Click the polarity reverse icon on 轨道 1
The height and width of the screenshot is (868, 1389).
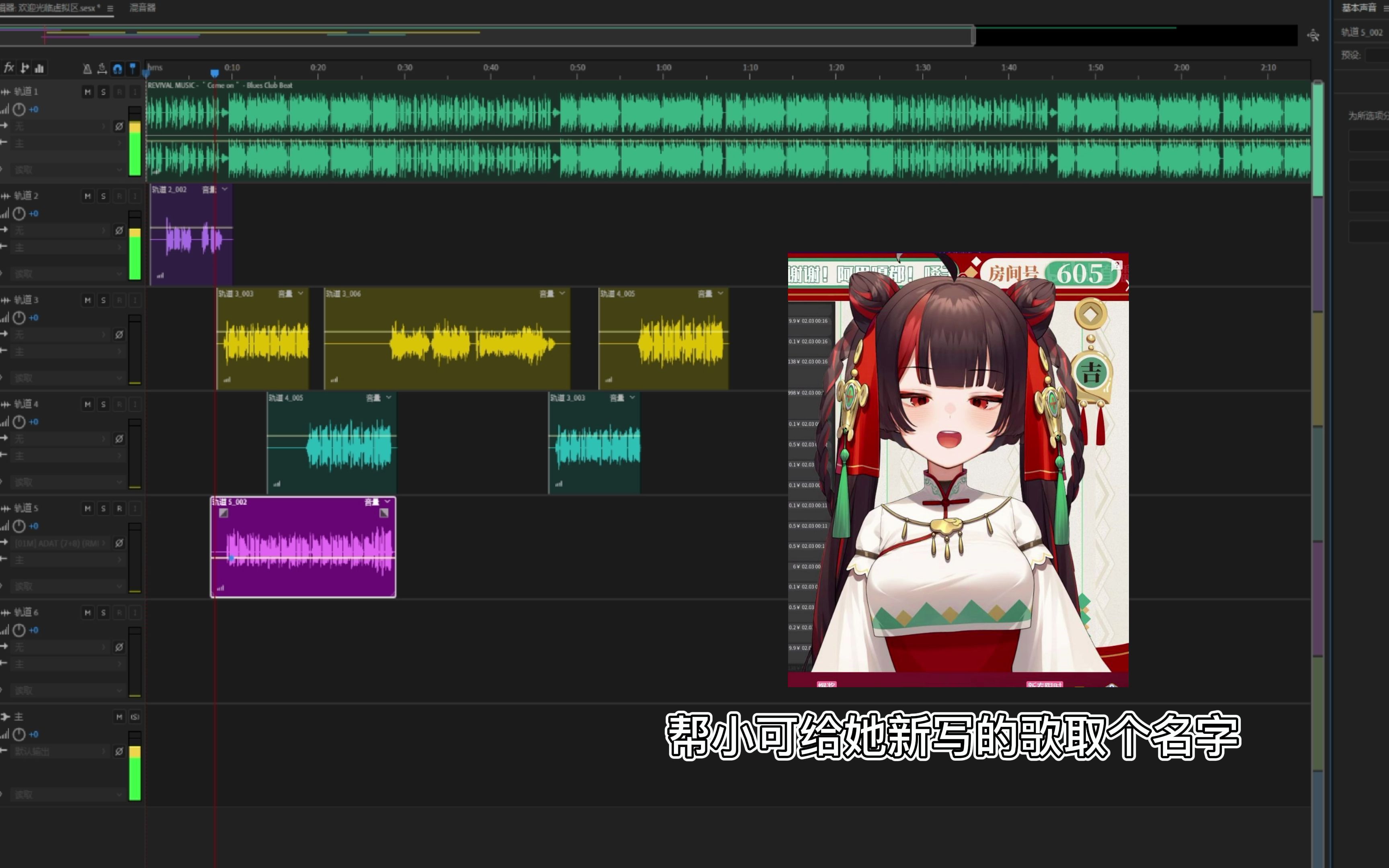click(x=119, y=126)
